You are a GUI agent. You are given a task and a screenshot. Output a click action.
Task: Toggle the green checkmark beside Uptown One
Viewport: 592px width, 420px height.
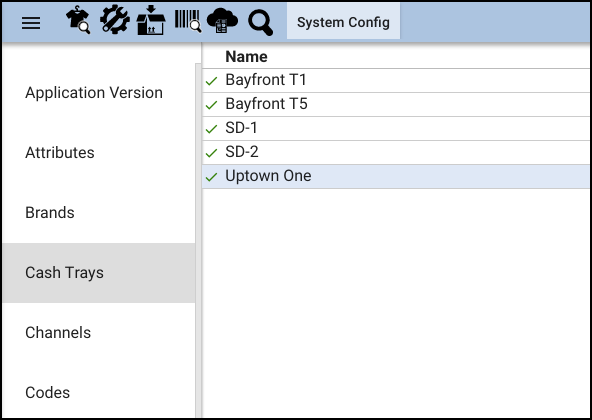pyautogui.click(x=211, y=177)
